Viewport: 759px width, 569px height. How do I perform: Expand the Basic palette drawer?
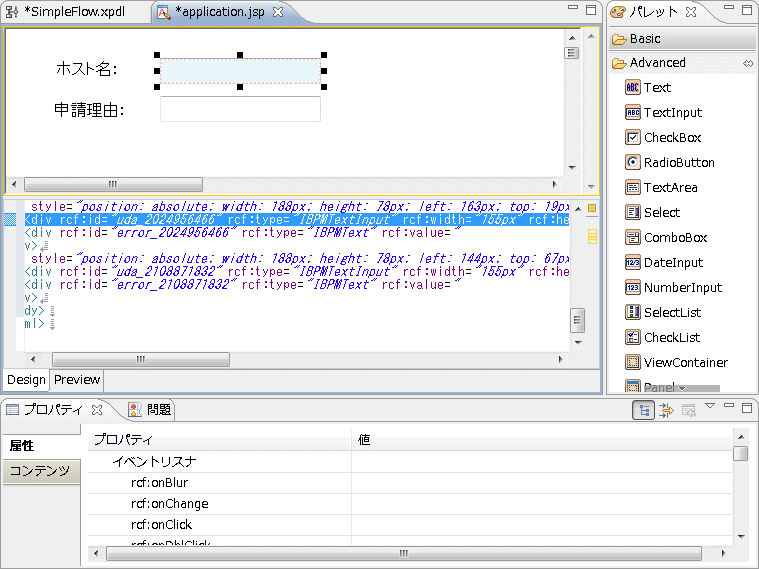pos(682,39)
